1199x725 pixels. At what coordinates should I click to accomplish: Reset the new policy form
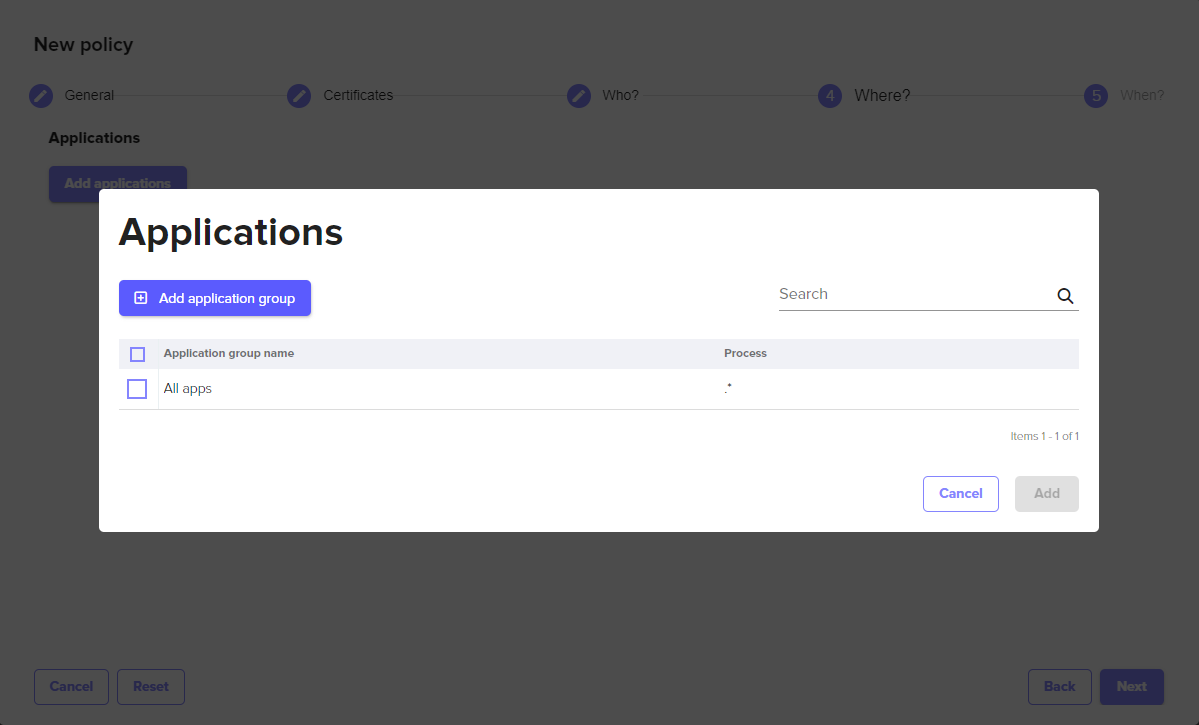coord(151,687)
